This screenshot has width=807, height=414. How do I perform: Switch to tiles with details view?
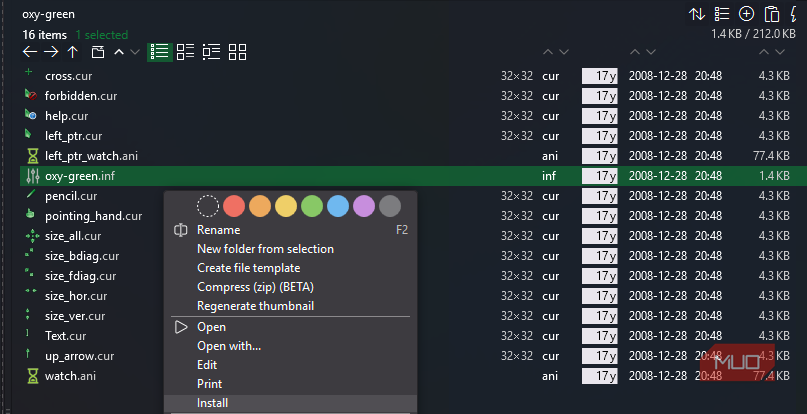point(212,51)
